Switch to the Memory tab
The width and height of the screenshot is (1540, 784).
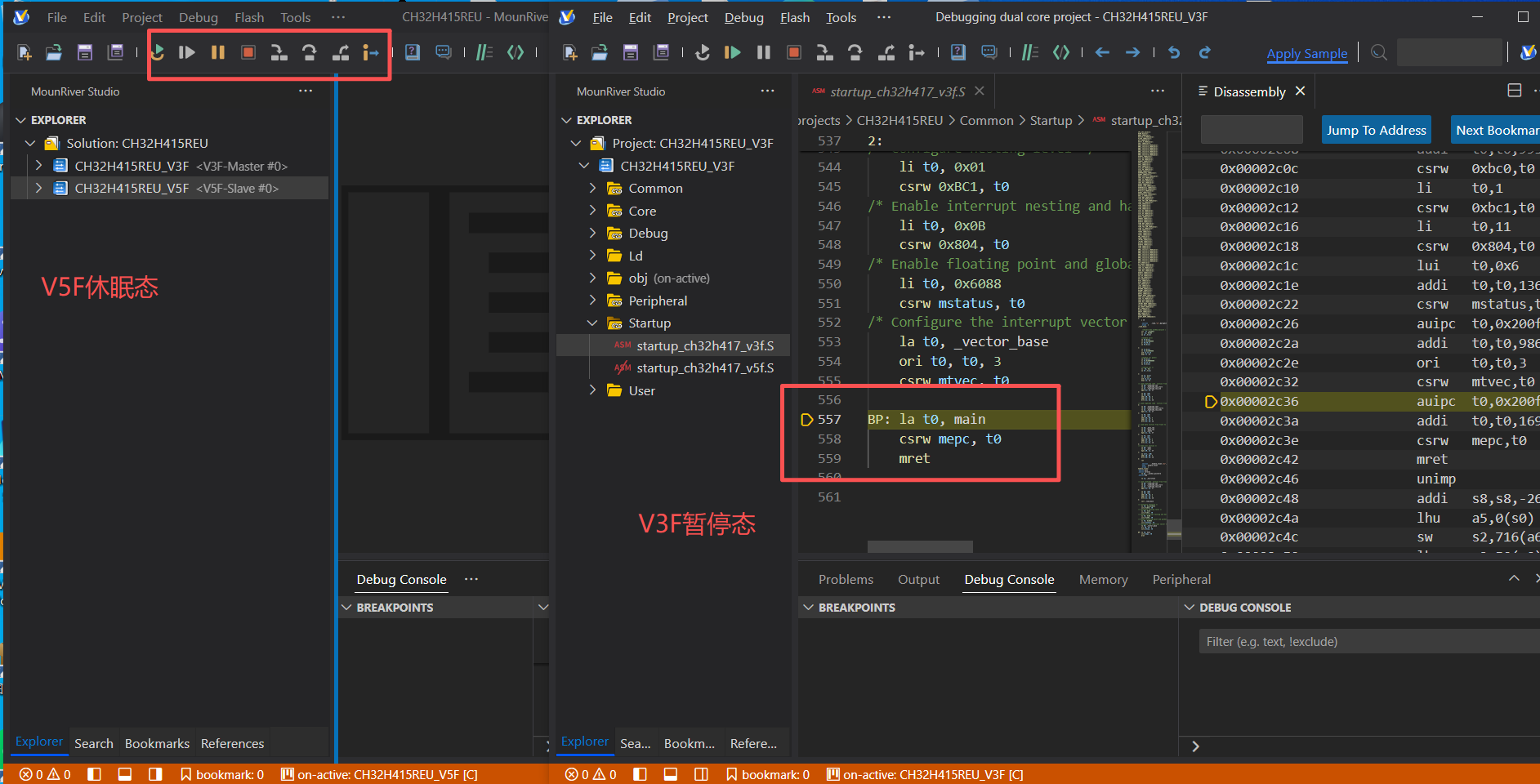pos(1103,579)
